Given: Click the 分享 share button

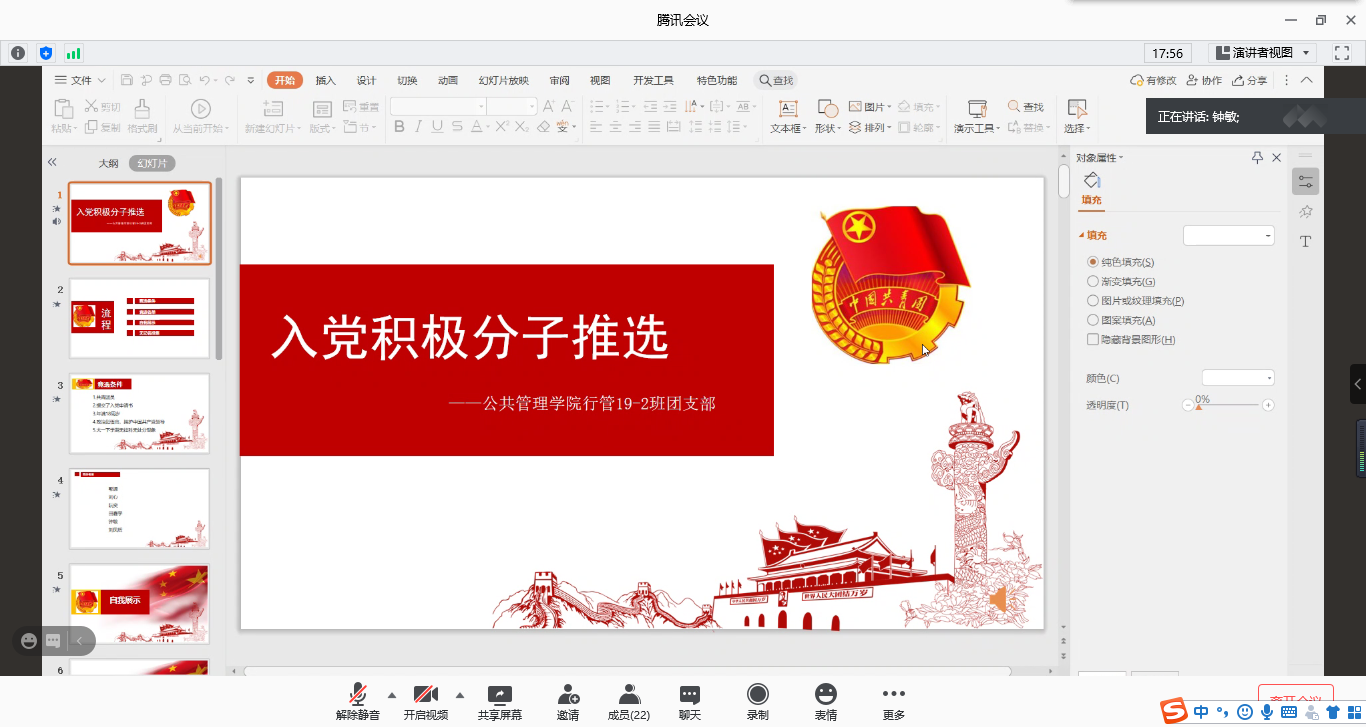Looking at the screenshot, I should click(x=1250, y=81).
